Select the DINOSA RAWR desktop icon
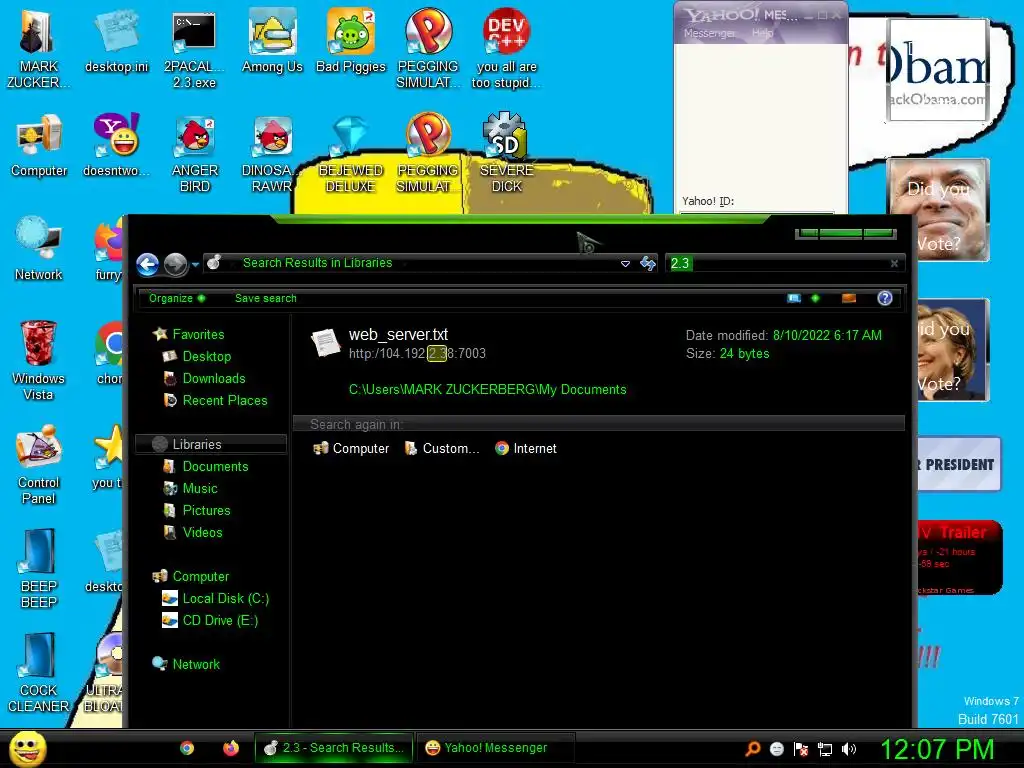Image resolution: width=1024 pixels, height=768 pixels. [x=272, y=153]
